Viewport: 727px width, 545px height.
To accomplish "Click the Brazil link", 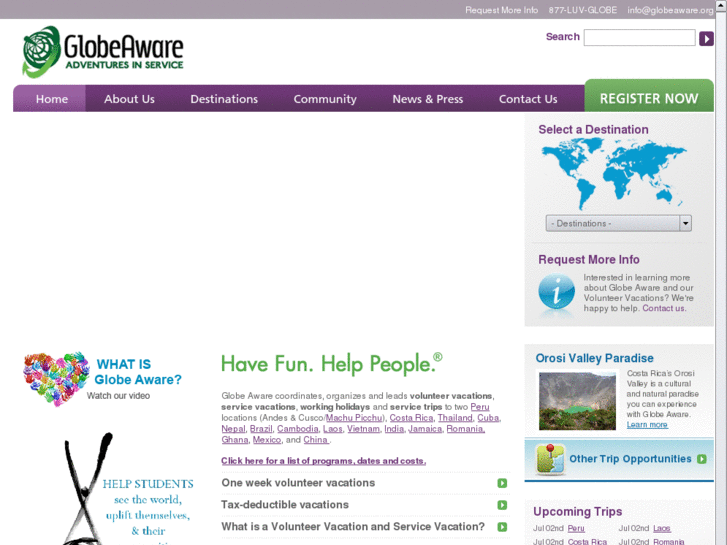I will [x=261, y=429].
